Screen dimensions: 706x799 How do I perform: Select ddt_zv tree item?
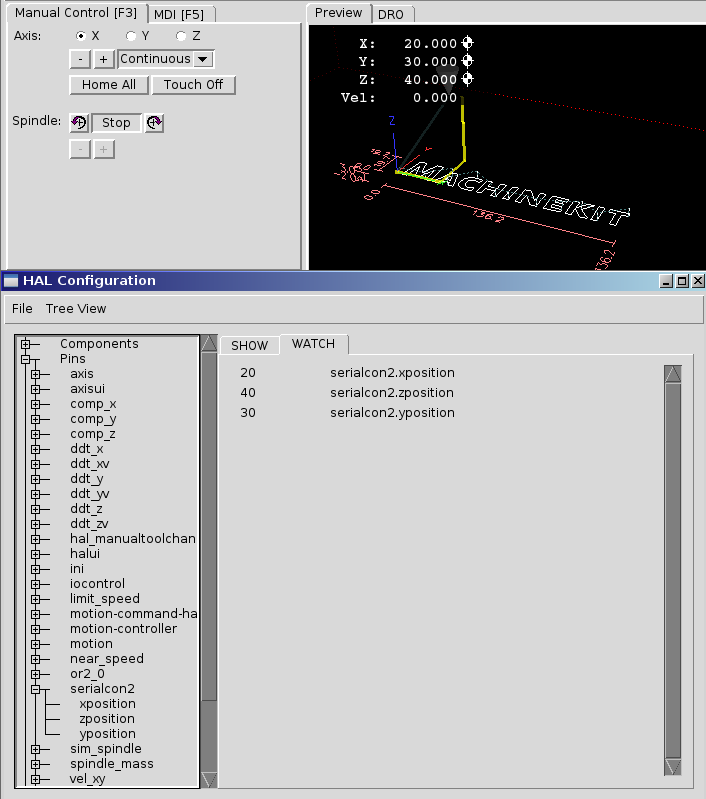coord(89,524)
